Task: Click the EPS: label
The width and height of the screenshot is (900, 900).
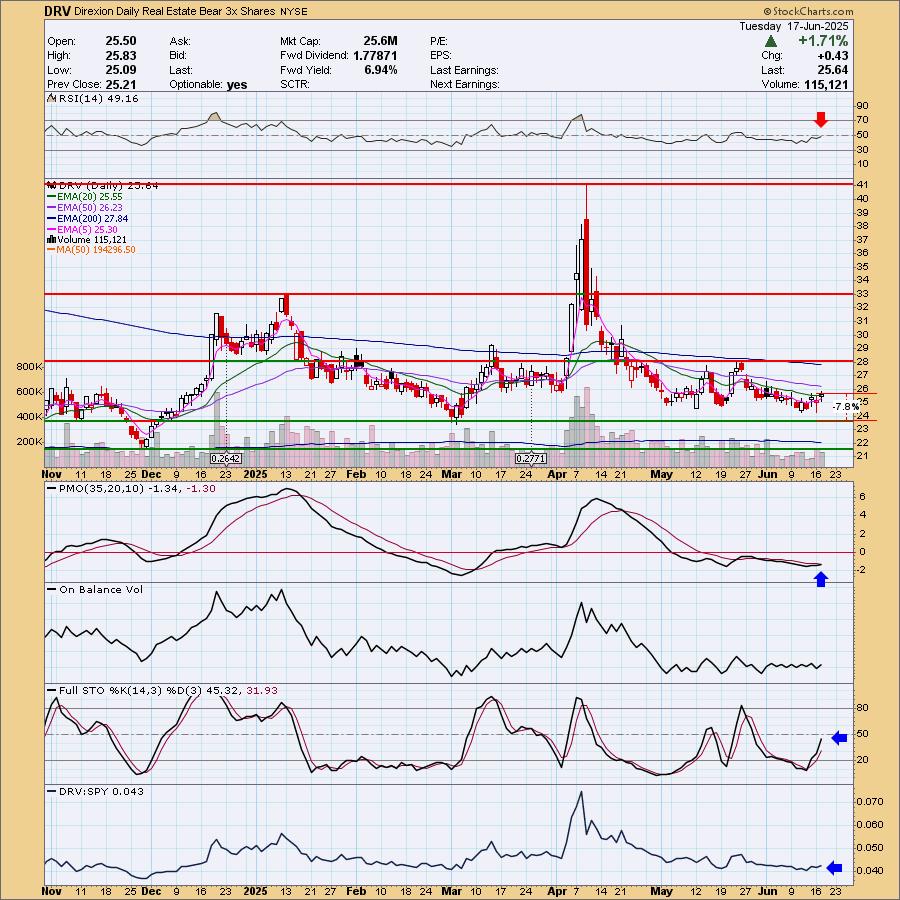Action: click(440, 56)
